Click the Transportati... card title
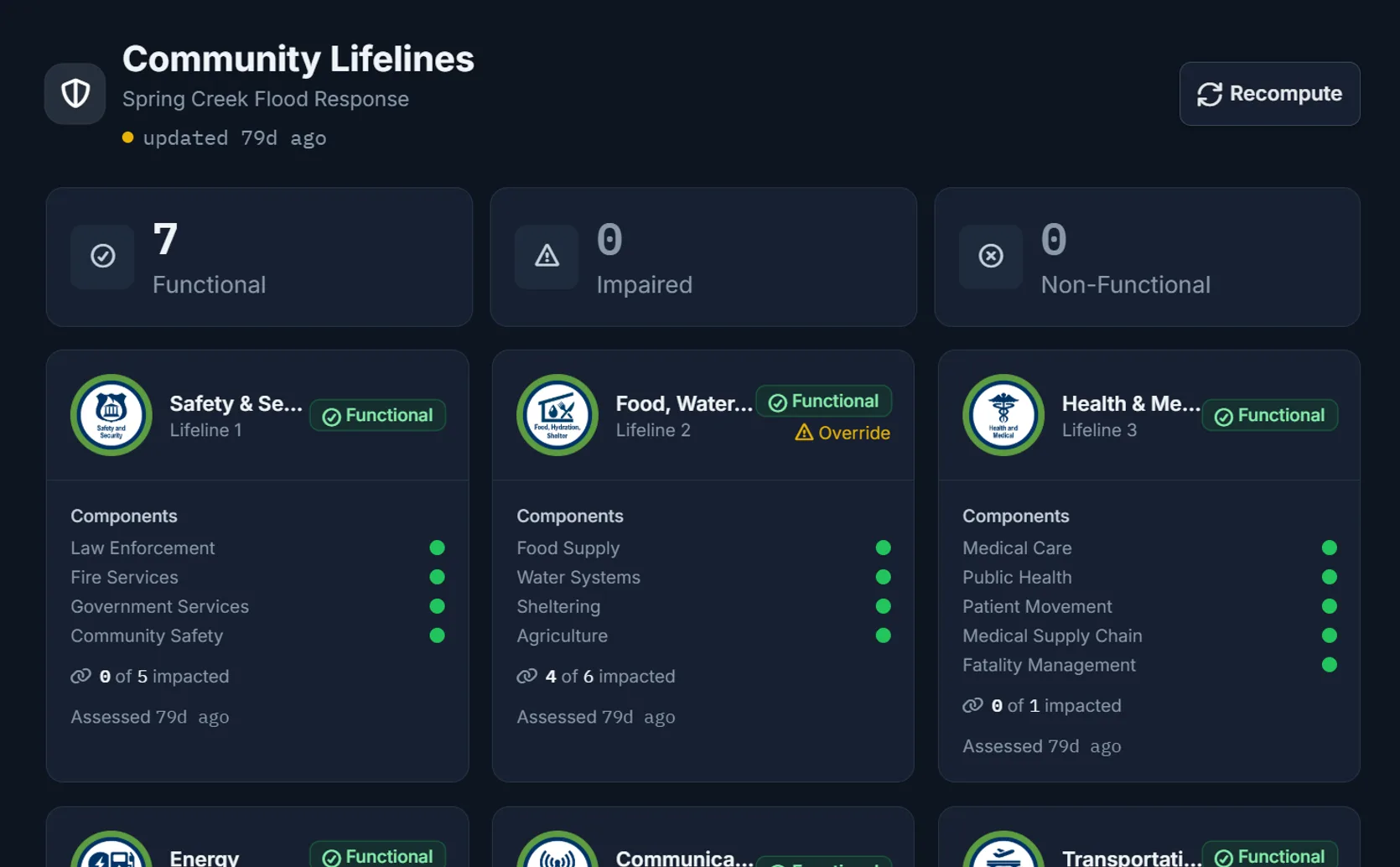The image size is (1400, 867). (1131, 858)
